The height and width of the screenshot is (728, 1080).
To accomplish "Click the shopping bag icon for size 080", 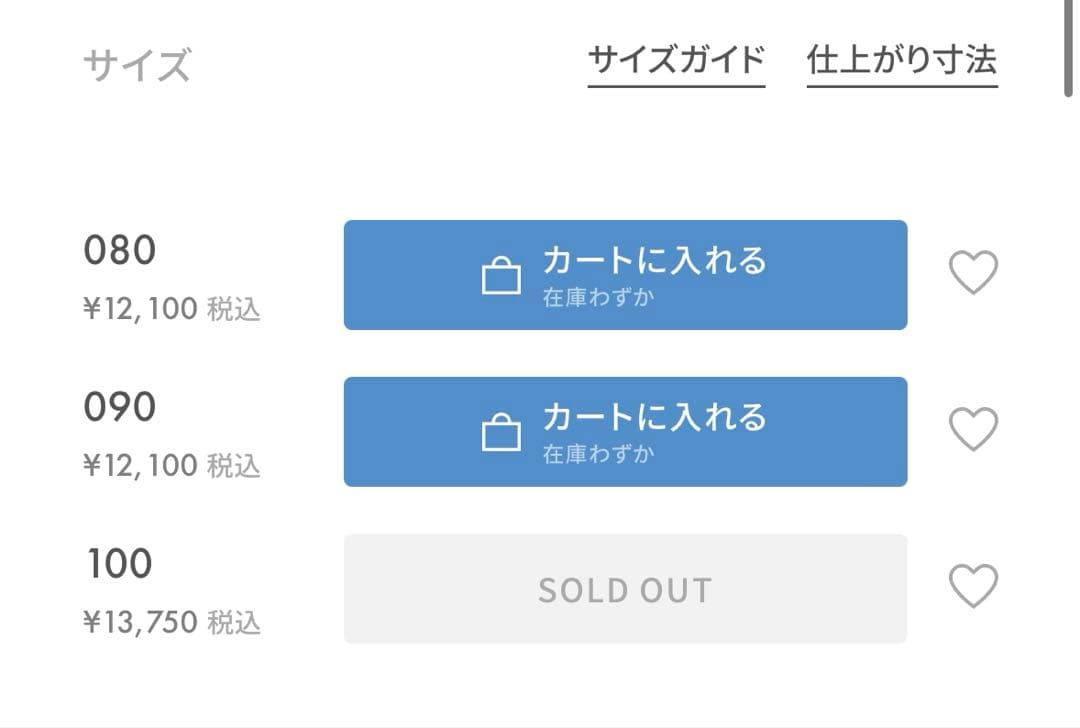I will (501, 276).
